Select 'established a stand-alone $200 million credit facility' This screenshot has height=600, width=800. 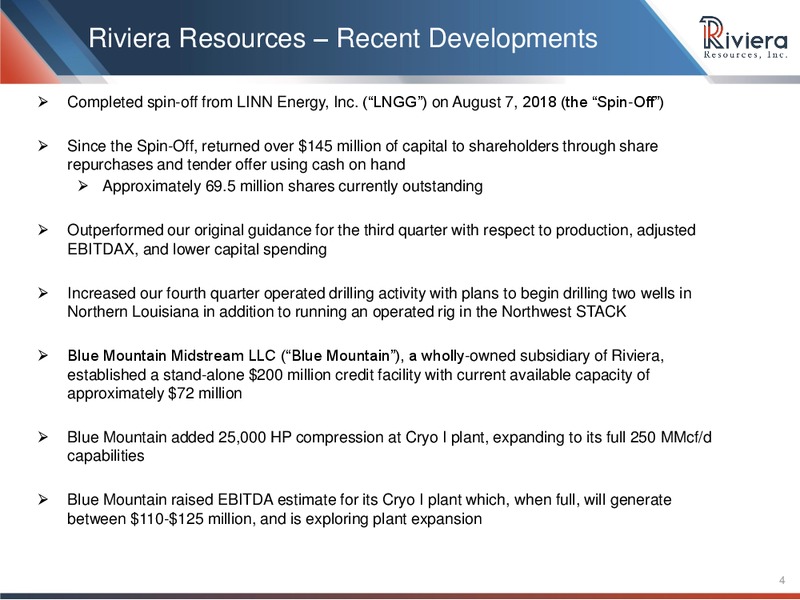244,375
